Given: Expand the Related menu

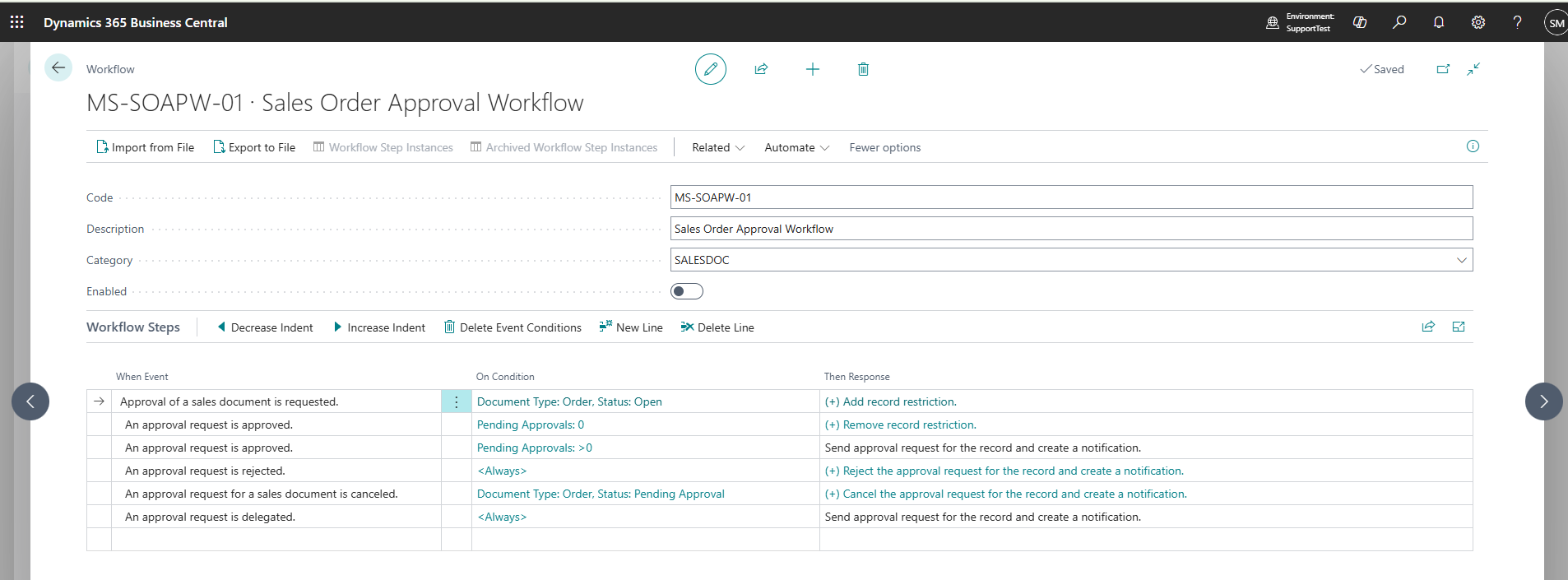Looking at the screenshot, I should click(x=718, y=147).
